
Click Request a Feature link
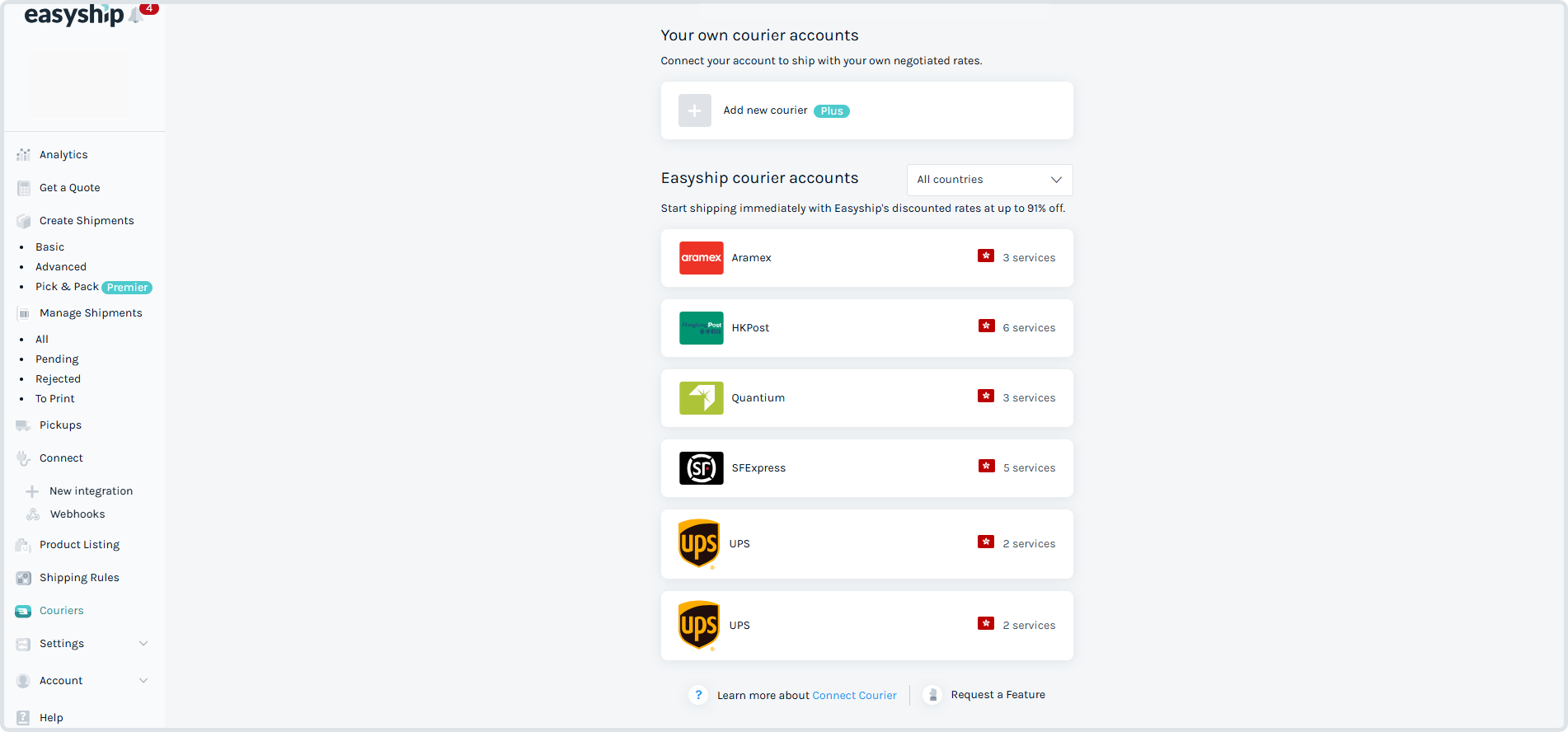coord(998,695)
